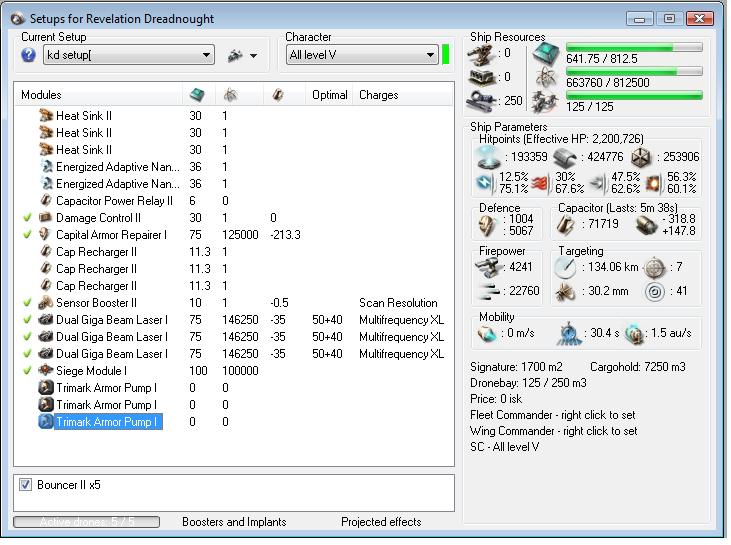Select the highlighted Trimark Armor Pump I row

[101, 422]
